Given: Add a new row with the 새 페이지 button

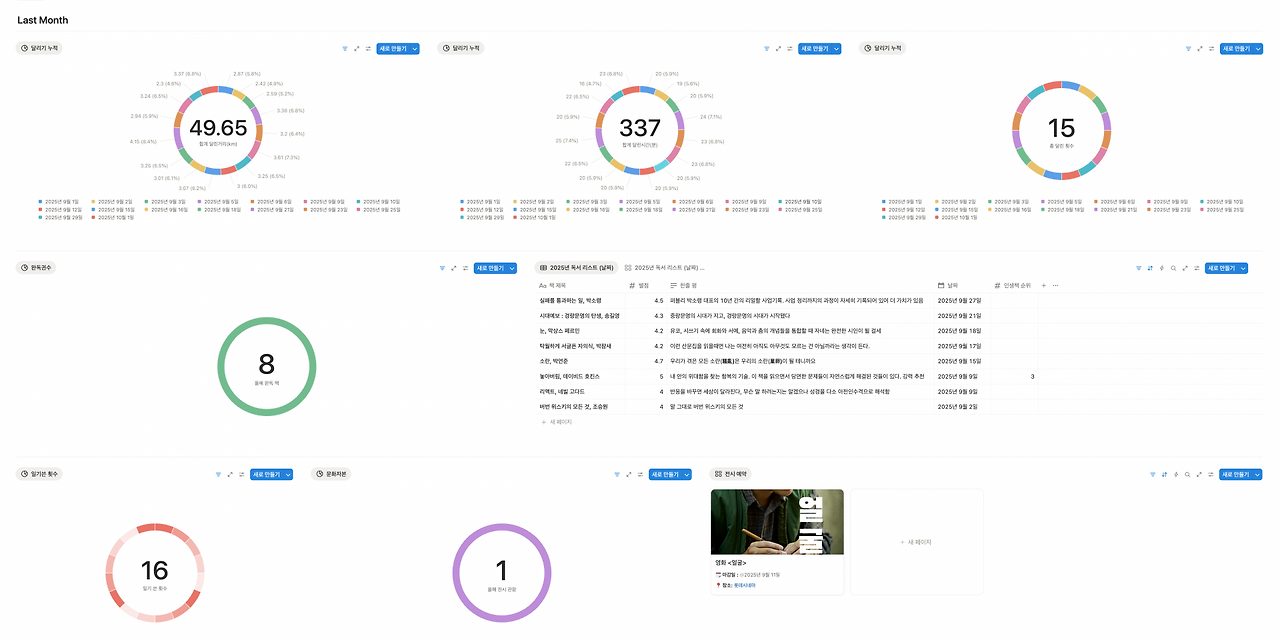Looking at the screenshot, I should tap(556, 421).
